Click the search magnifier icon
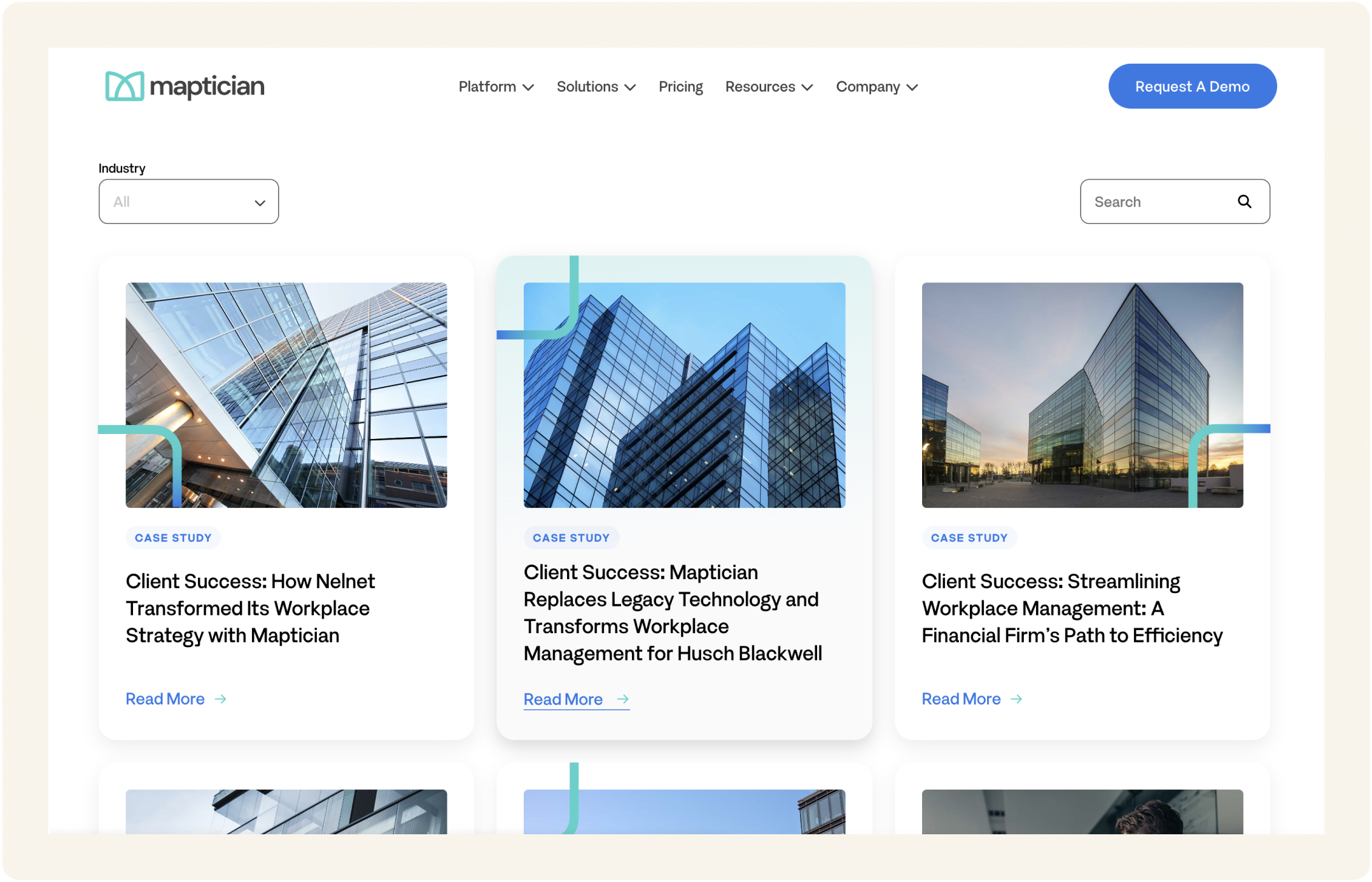This screenshot has height=882, width=1372. 1244,202
